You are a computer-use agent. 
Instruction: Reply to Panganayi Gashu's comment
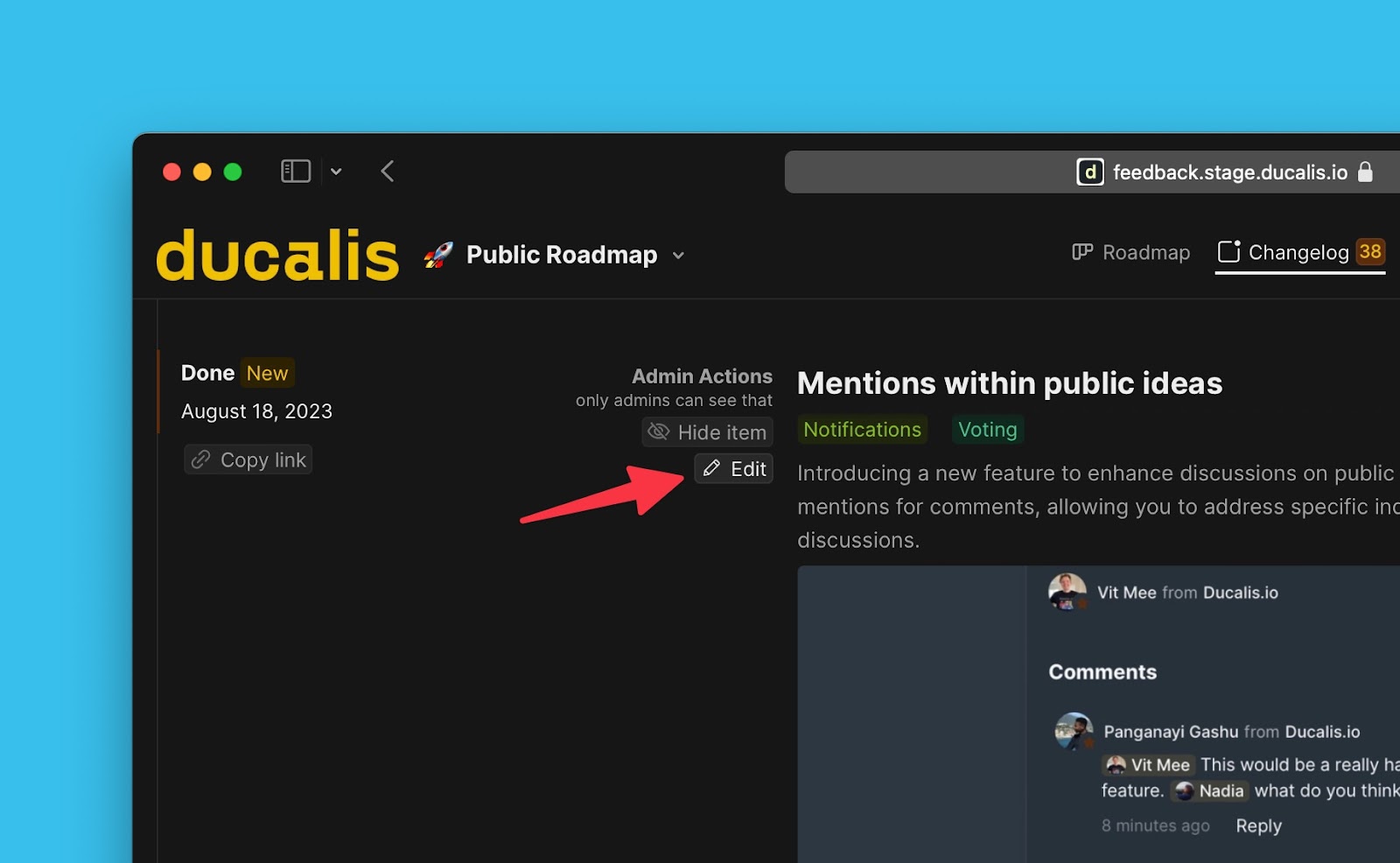[1258, 825]
